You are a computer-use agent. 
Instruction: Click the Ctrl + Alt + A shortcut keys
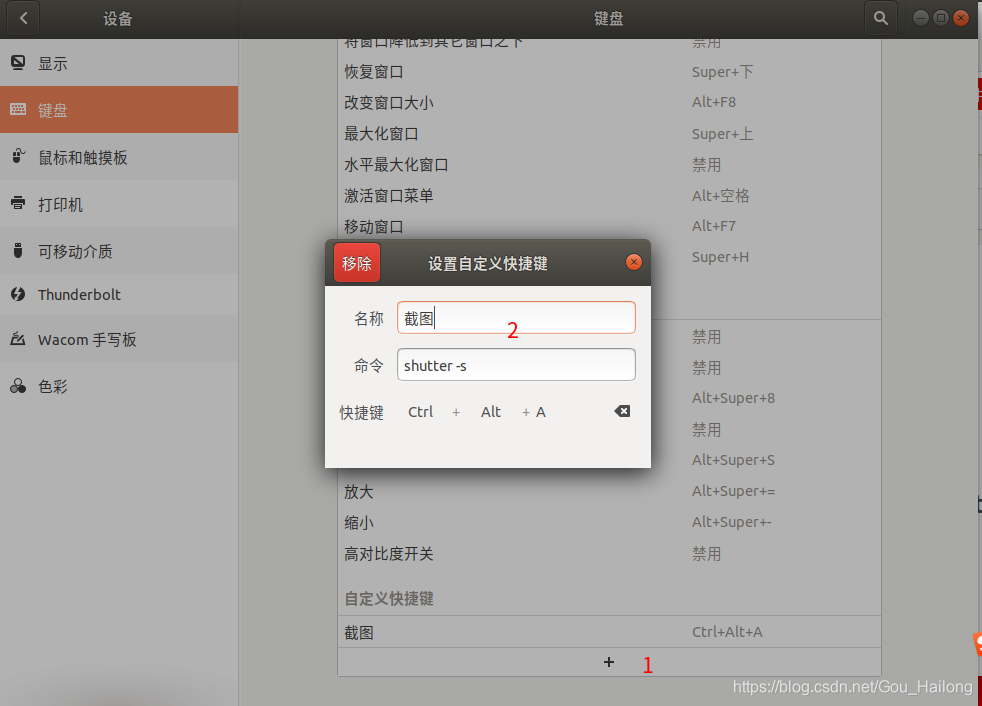477,412
